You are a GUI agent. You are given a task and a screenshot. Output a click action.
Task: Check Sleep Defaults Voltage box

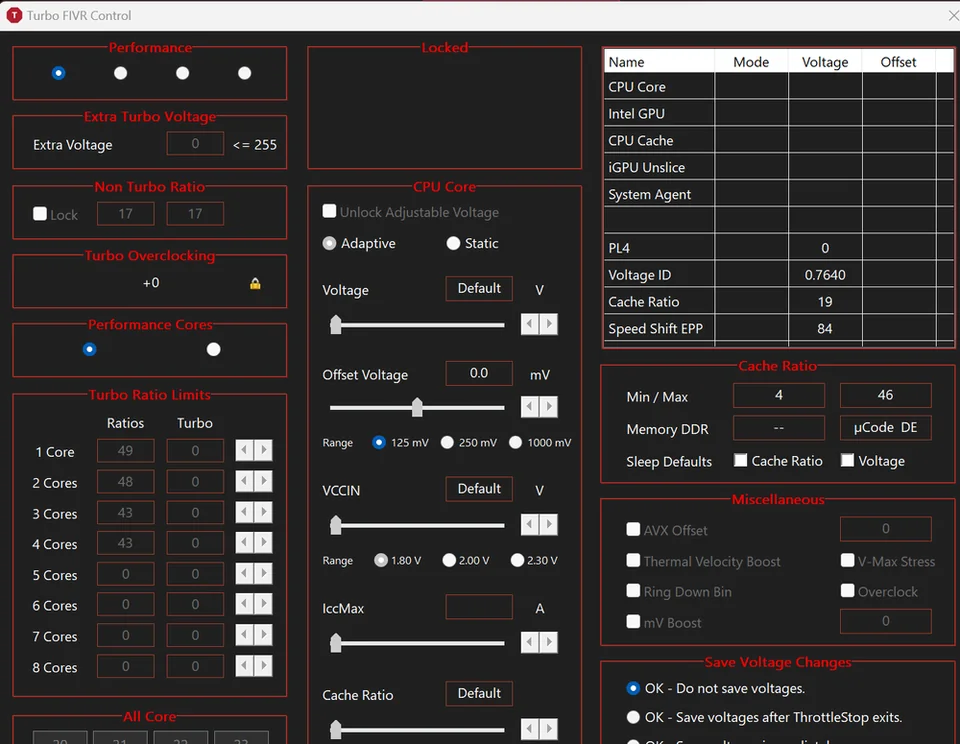click(x=847, y=460)
